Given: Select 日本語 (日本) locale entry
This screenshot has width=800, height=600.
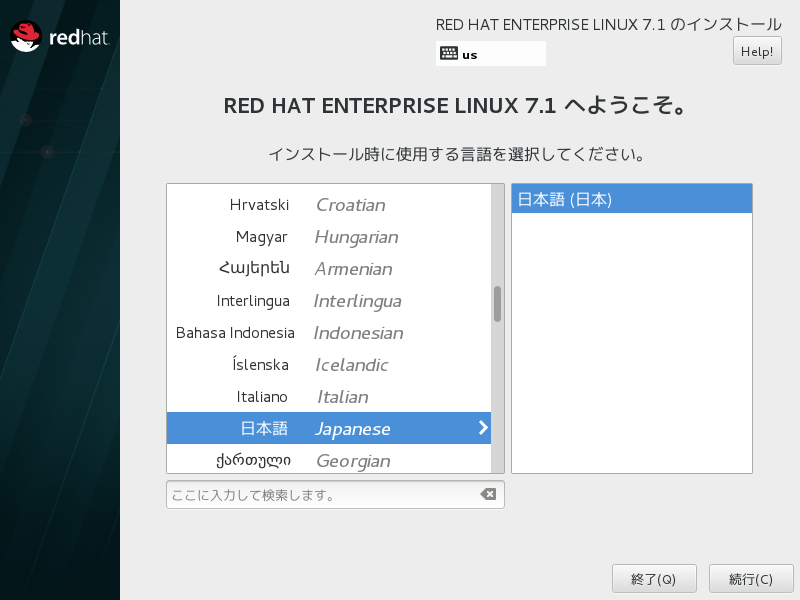Looking at the screenshot, I should pyautogui.click(x=632, y=199).
